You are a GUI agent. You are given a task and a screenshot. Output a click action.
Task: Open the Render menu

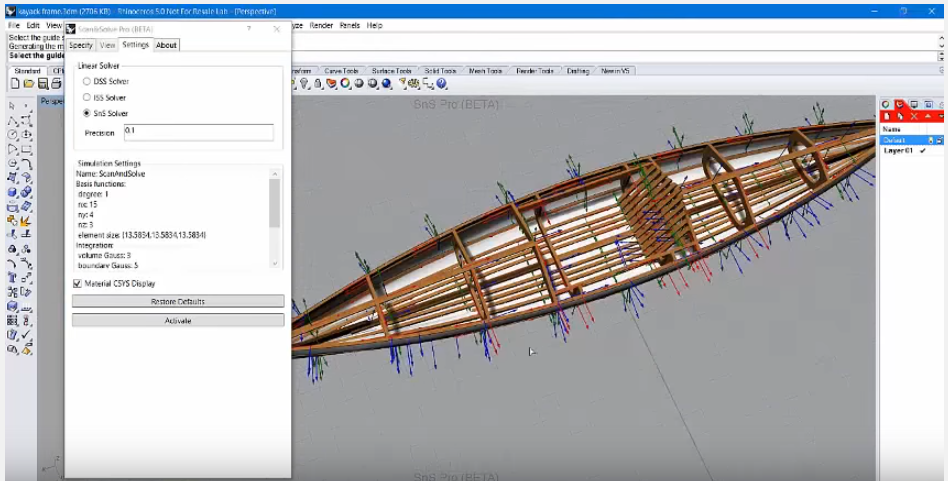(x=321, y=25)
